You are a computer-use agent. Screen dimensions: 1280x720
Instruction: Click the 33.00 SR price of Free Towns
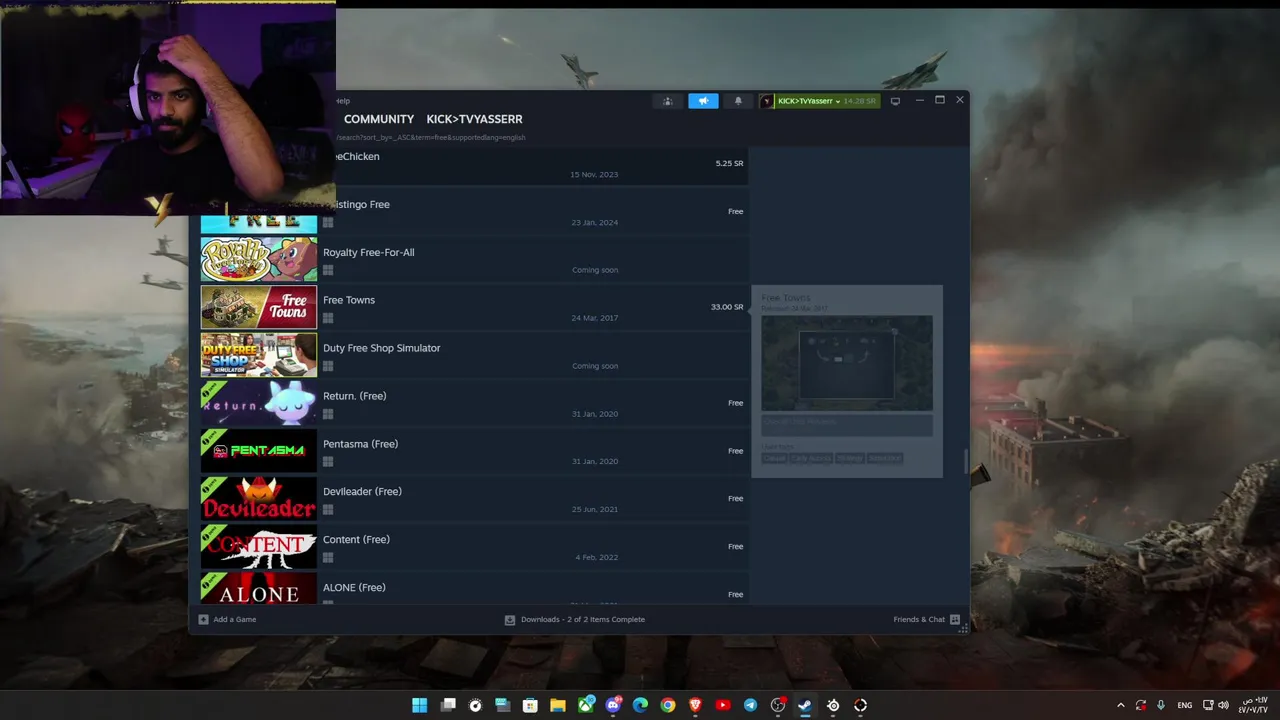(x=727, y=307)
